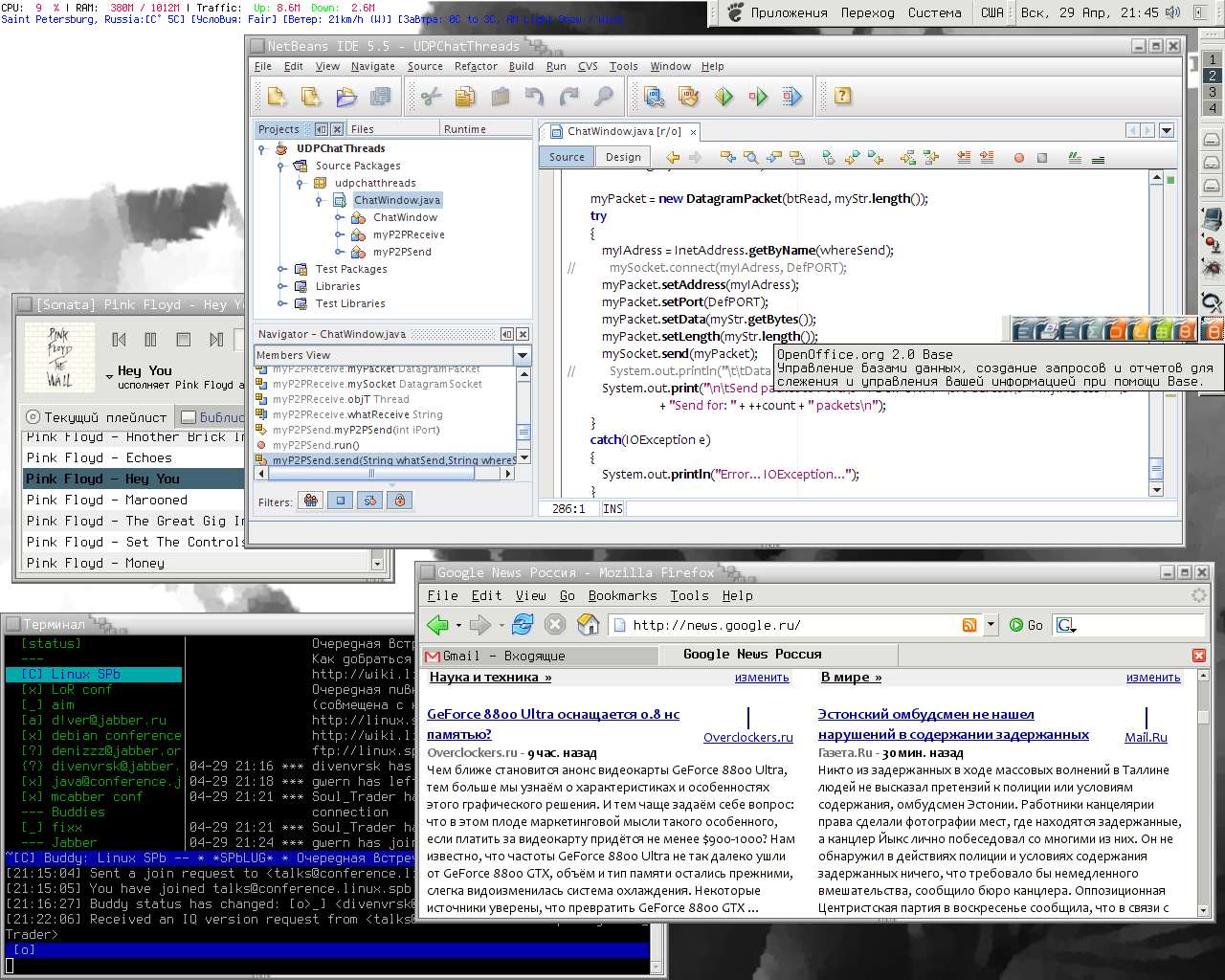Switch to workspace 3 in the pager
The height and width of the screenshot is (980, 1225).
click(1213, 92)
